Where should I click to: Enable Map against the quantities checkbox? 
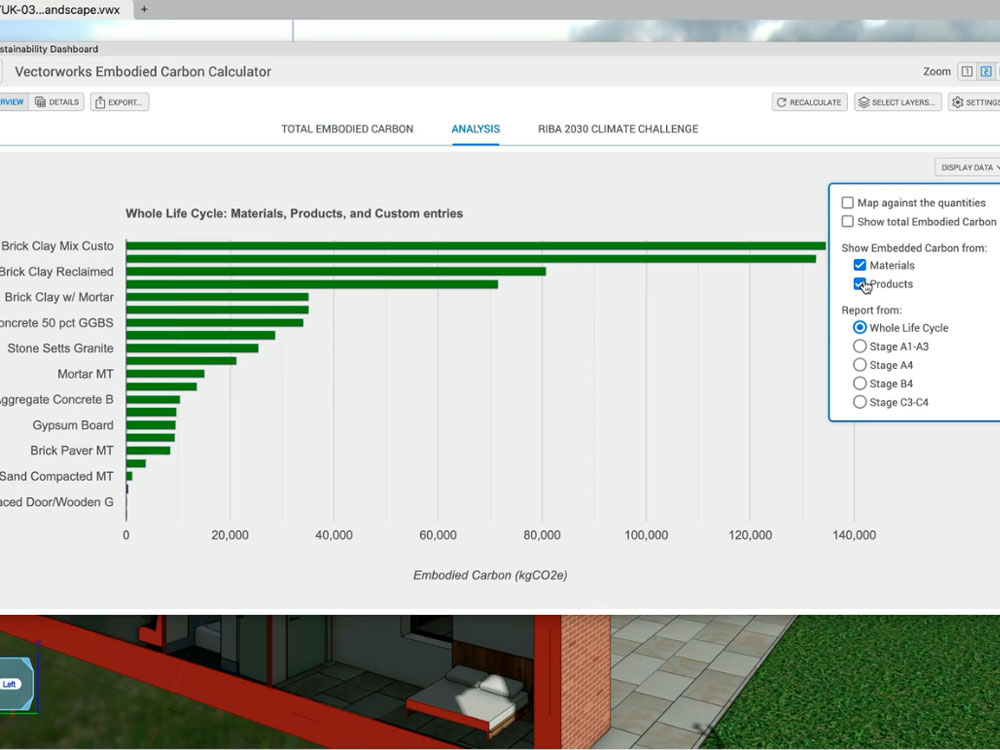848,203
